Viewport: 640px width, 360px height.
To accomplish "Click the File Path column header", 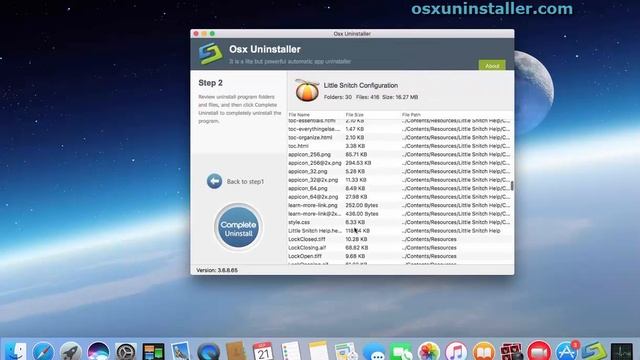I will (411, 115).
